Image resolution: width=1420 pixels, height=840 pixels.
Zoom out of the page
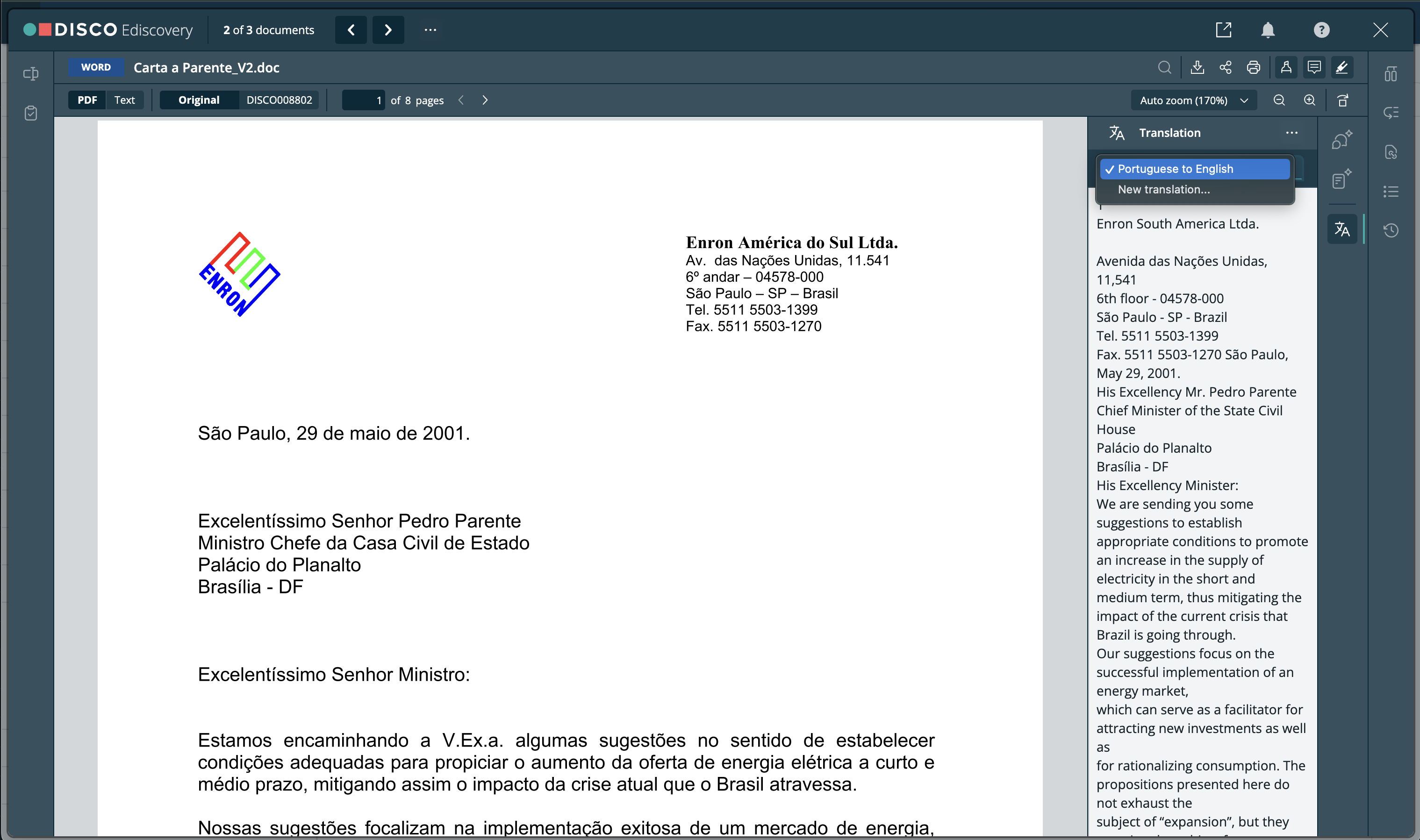click(1278, 100)
